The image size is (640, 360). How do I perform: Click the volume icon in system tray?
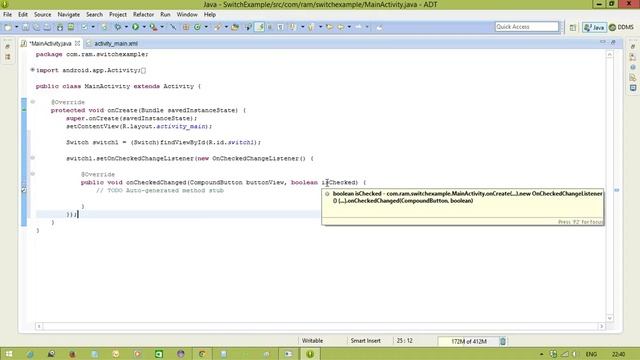point(575,354)
